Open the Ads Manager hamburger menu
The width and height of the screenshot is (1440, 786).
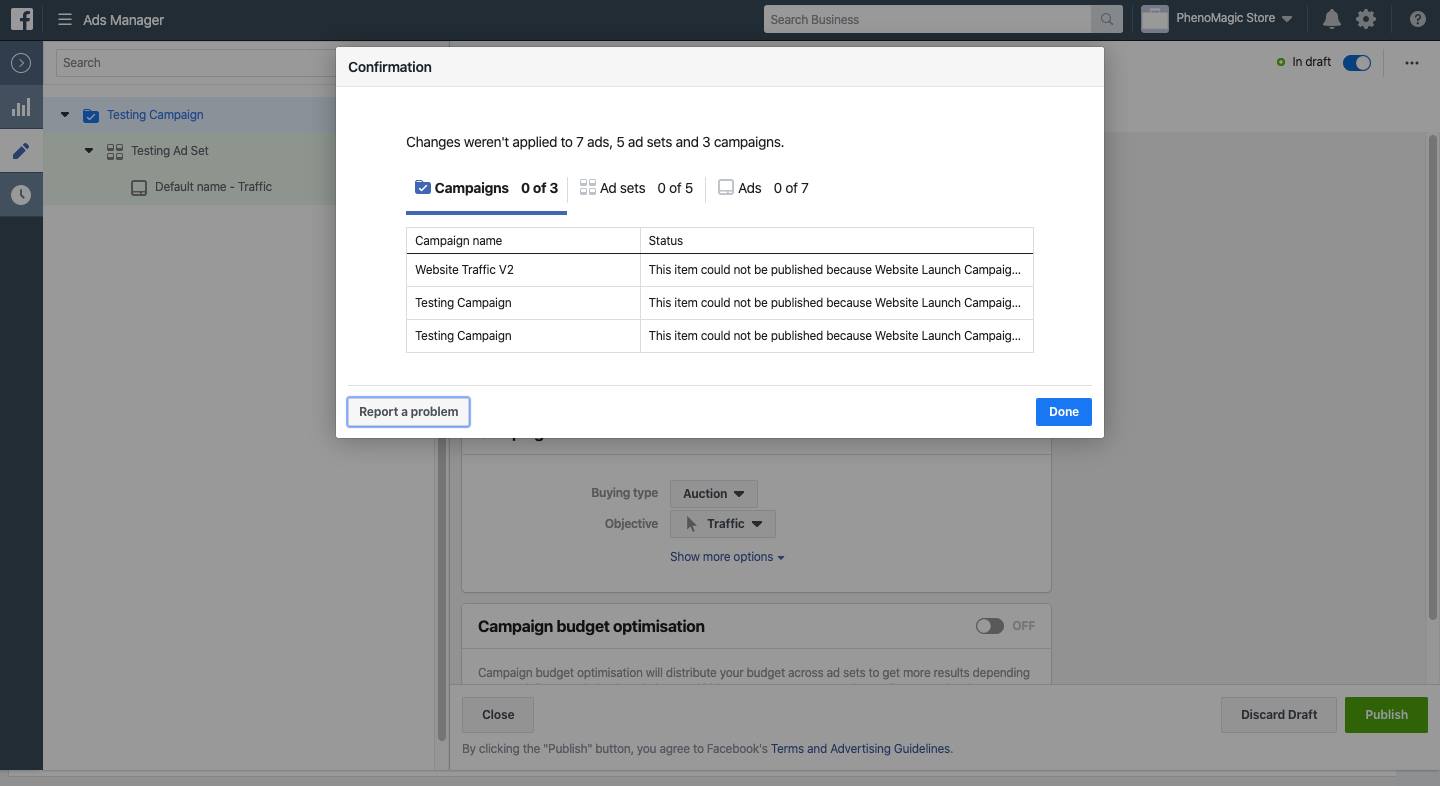click(x=65, y=19)
